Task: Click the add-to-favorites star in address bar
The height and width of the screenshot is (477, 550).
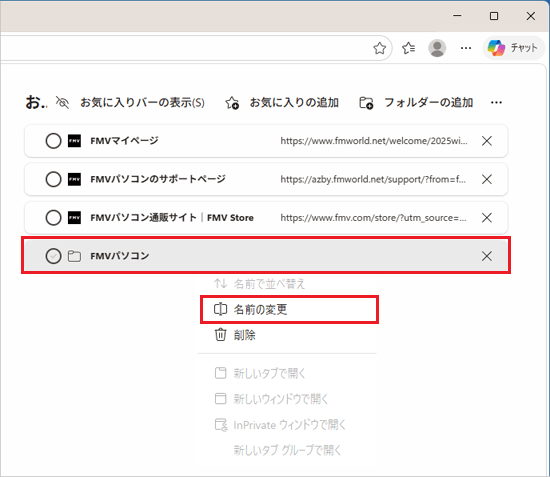Action: 380,48
